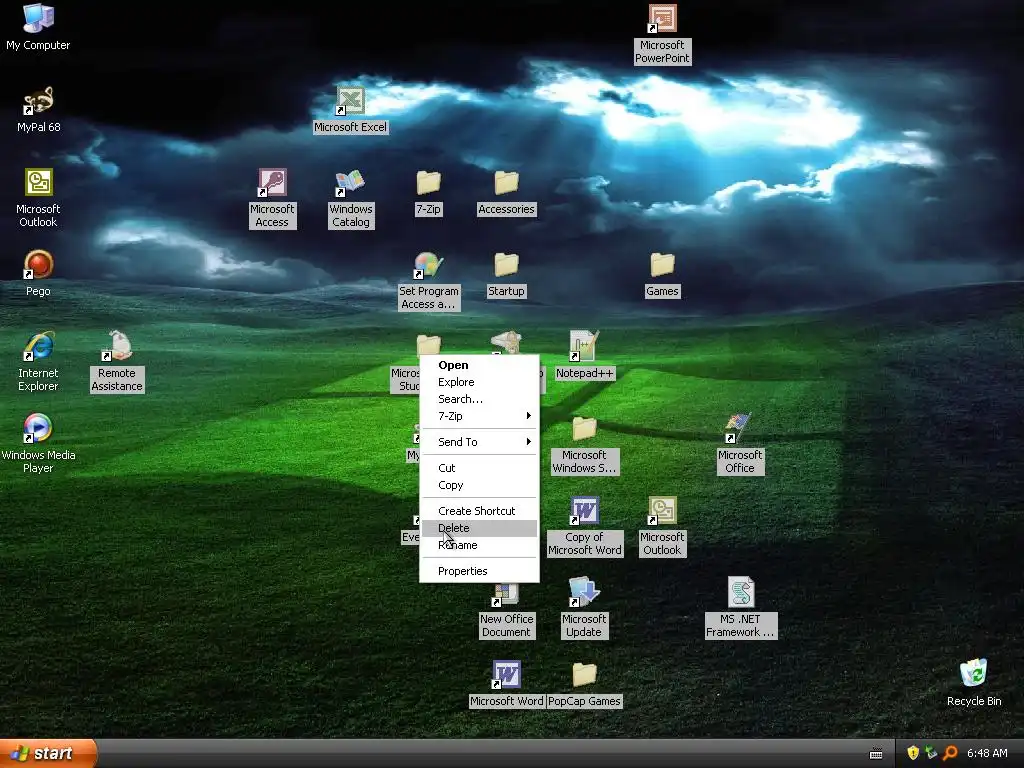Click the on-screen keyboard taskbar icon
This screenshot has height=768, width=1024.
876,754
